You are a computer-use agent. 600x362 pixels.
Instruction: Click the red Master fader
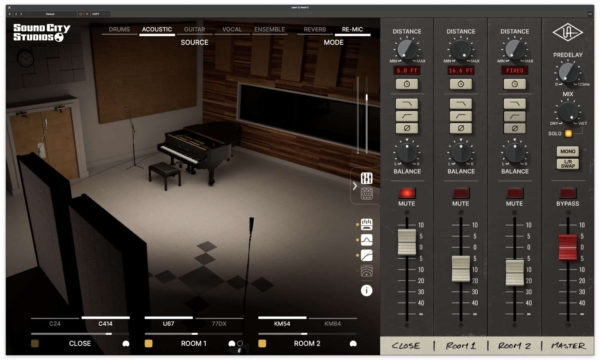(x=568, y=248)
